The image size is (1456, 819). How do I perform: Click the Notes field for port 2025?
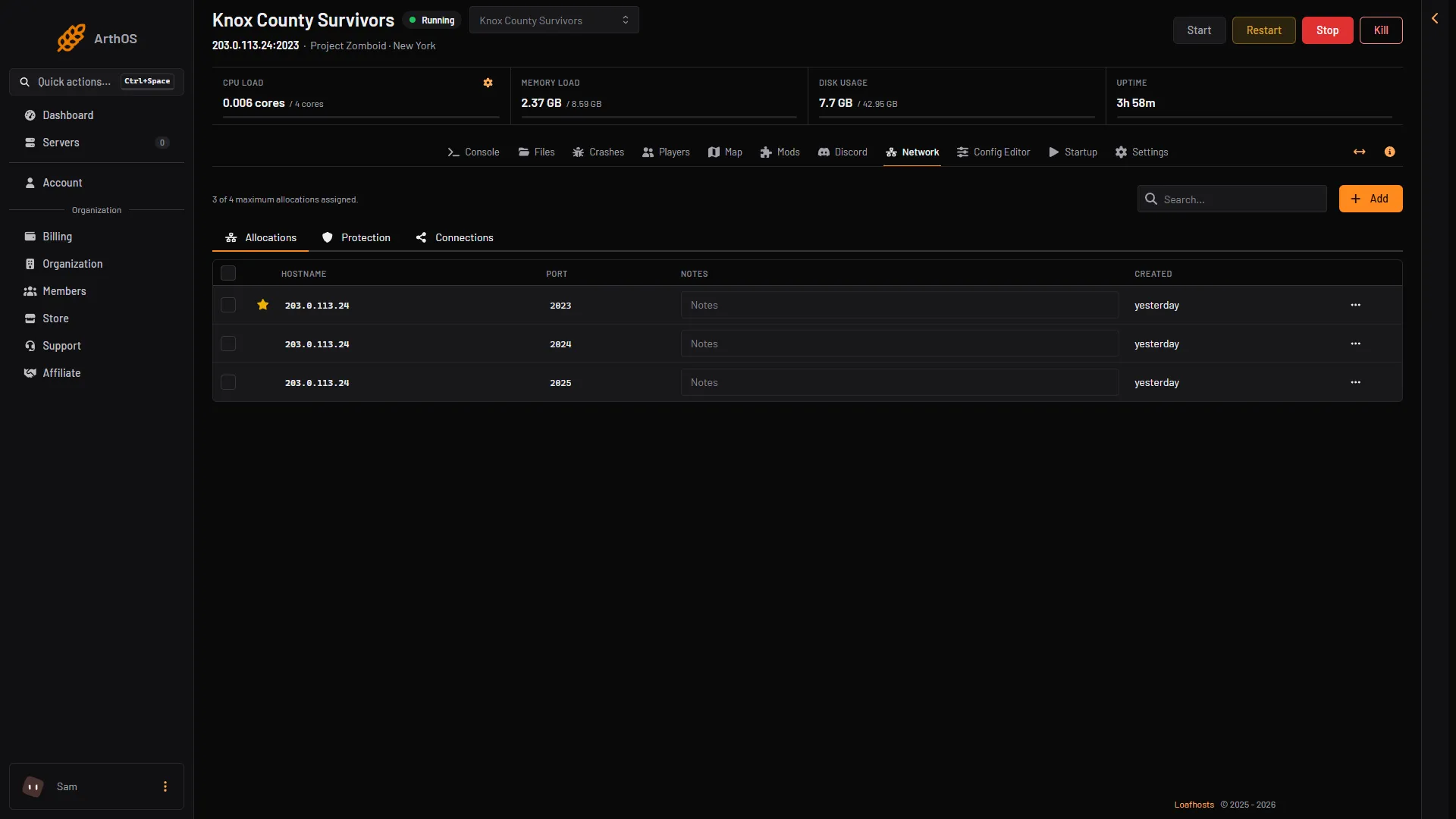pos(899,382)
